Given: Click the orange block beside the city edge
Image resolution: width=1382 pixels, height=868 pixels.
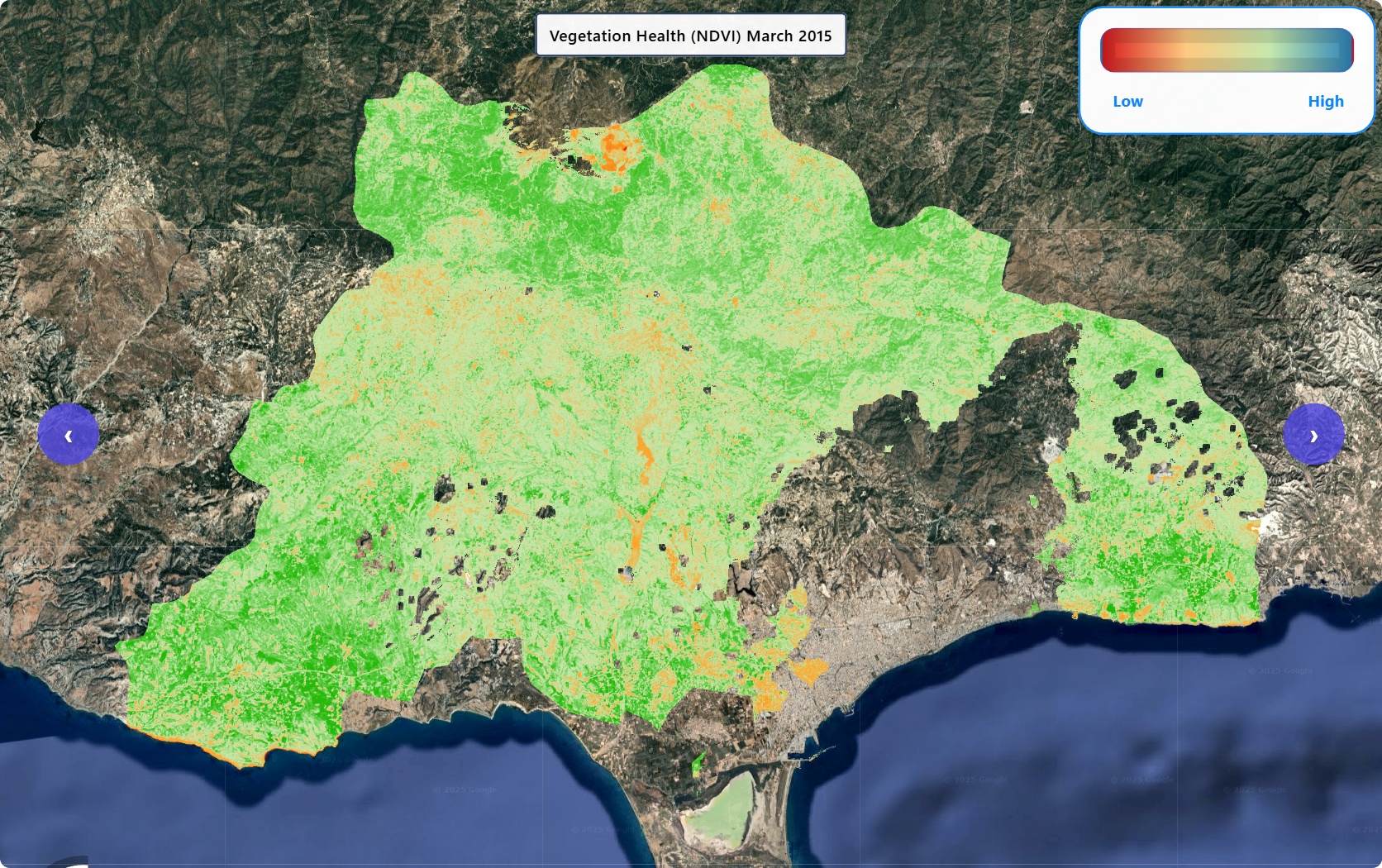Looking at the screenshot, I should (808, 670).
